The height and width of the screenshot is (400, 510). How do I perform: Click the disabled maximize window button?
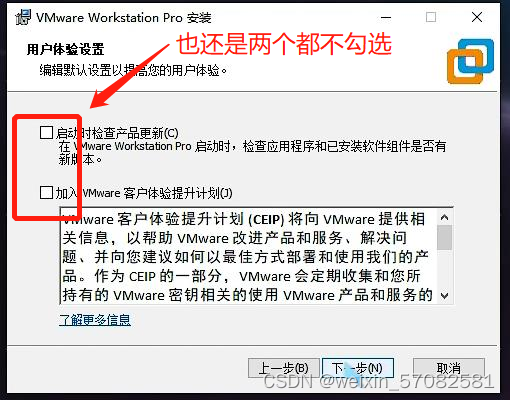431,17
